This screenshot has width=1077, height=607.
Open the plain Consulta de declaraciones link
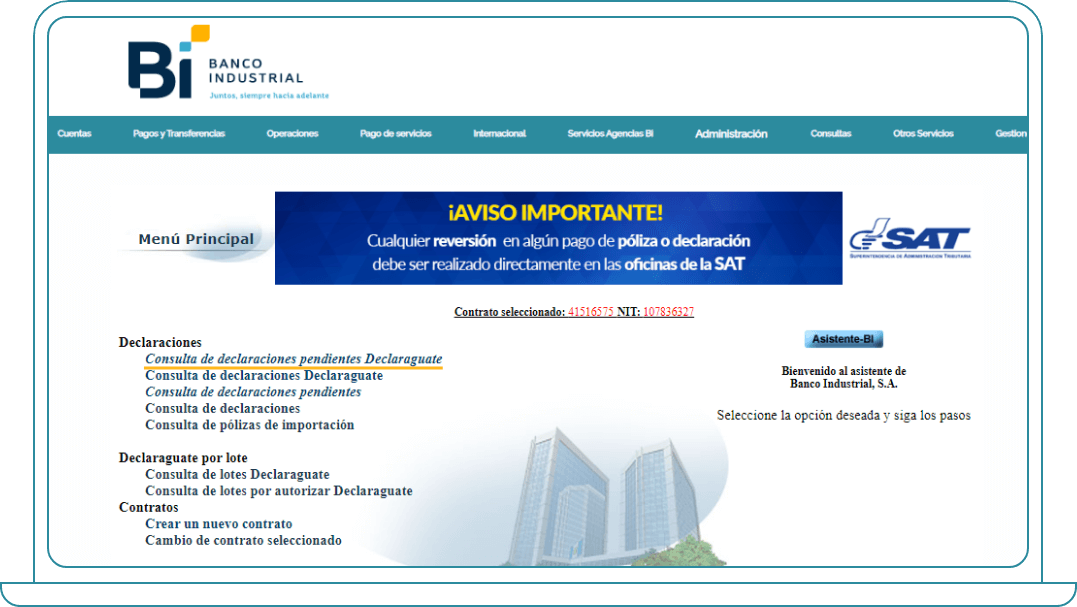click(x=223, y=409)
